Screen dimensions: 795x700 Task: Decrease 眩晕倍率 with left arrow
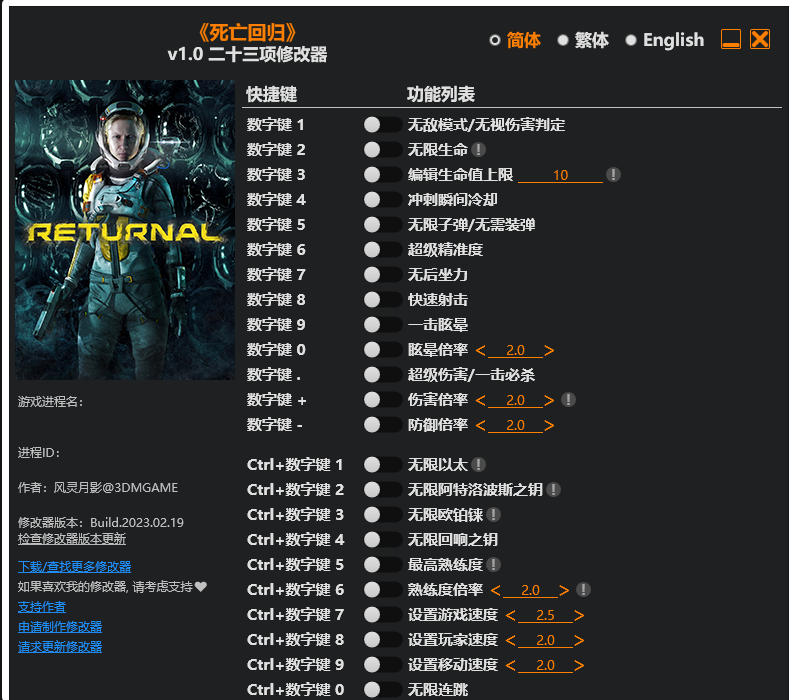coord(480,350)
